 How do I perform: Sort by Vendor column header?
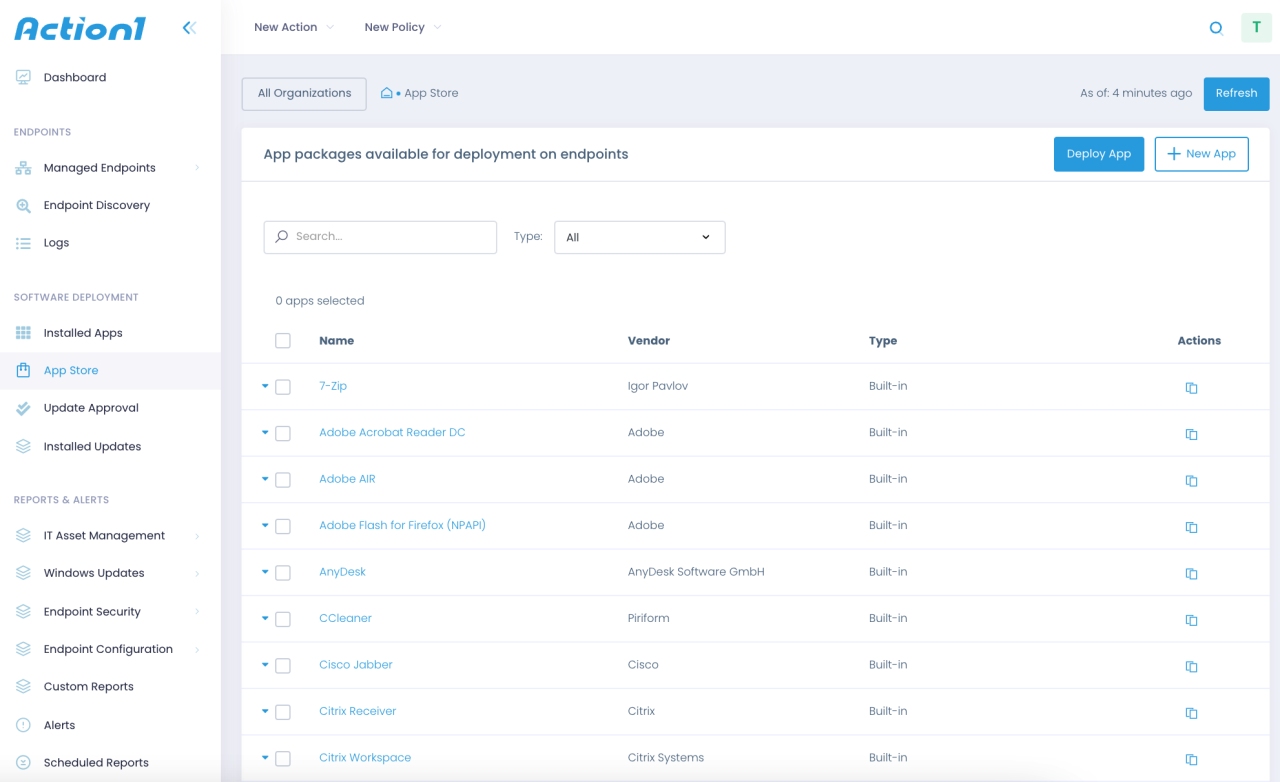tap(649, 341)
